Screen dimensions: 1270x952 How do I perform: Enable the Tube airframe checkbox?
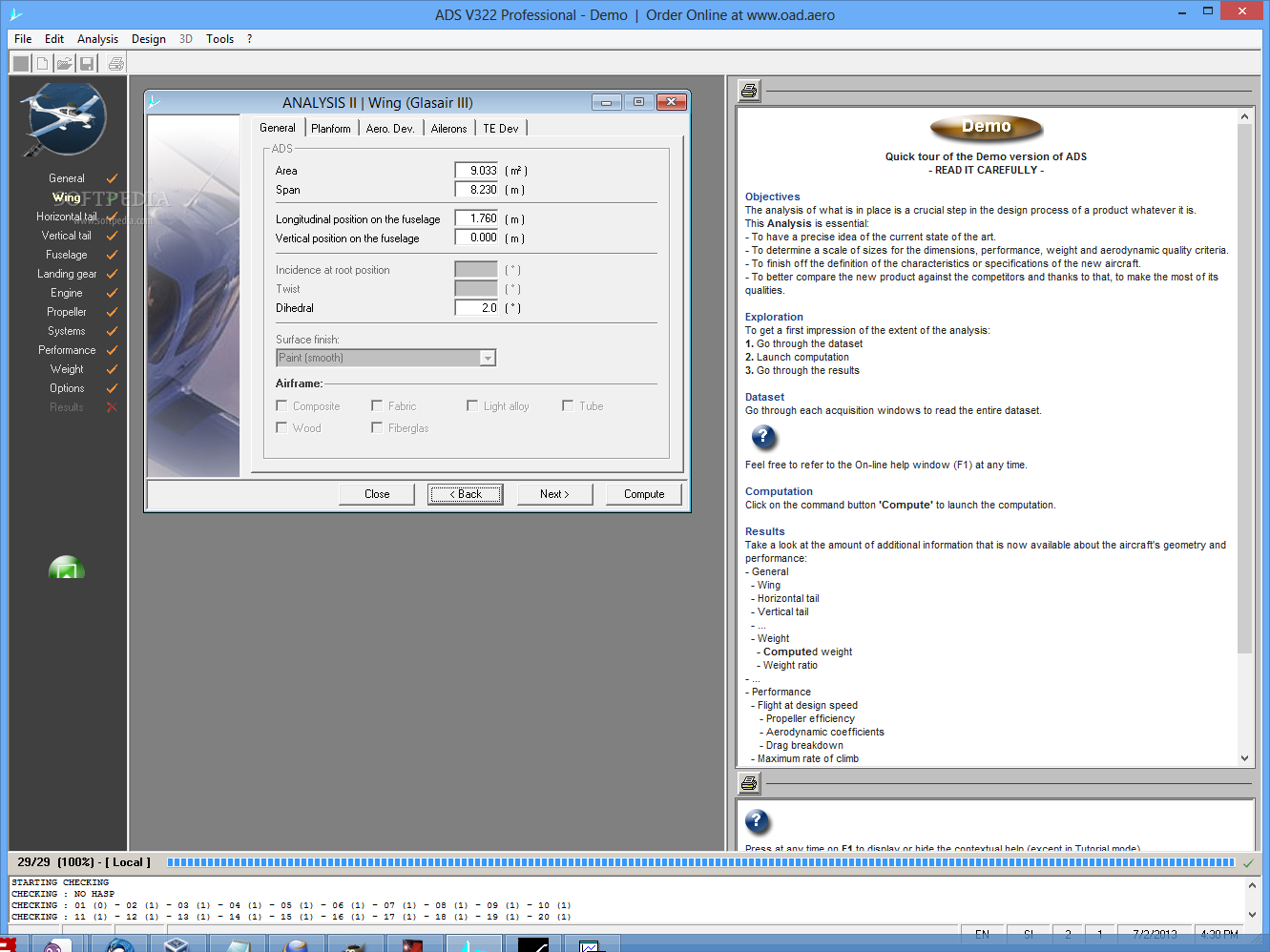[x=568, y=405]
